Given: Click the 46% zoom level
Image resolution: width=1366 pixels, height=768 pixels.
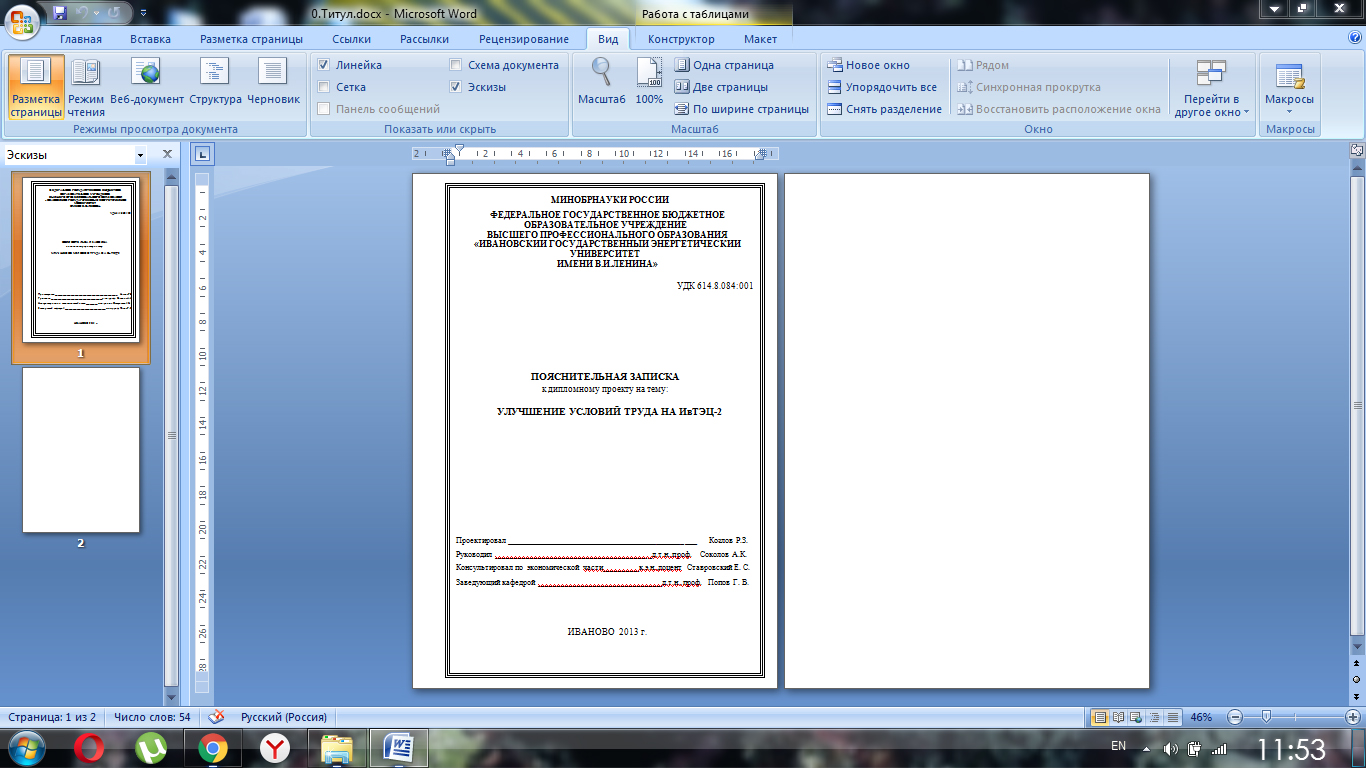Looking at the screenshot, I should coord(1201,717).
